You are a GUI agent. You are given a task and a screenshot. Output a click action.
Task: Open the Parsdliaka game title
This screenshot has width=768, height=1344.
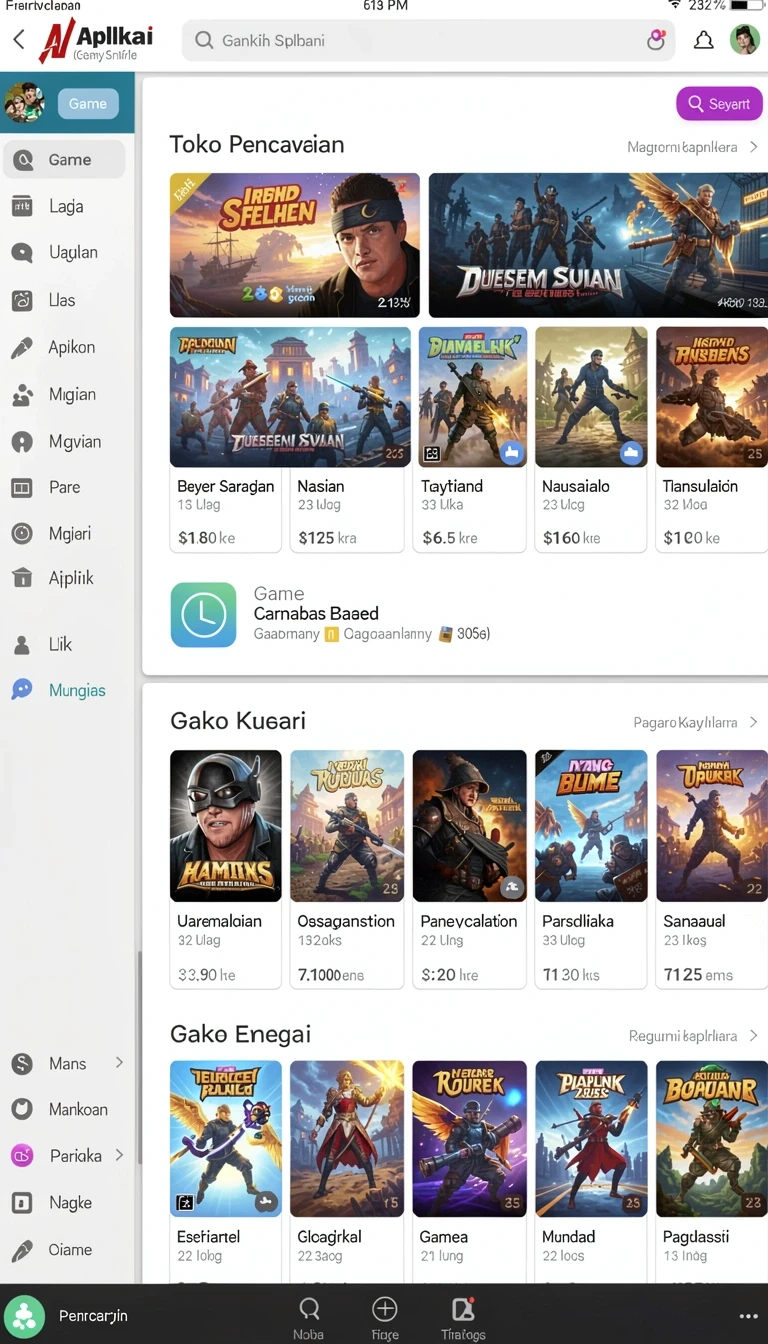click(578, 921)
